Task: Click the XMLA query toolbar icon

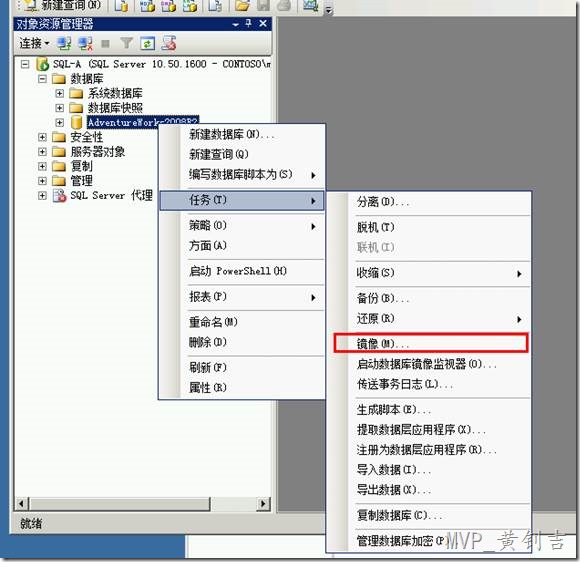Action: pos(190,6)
